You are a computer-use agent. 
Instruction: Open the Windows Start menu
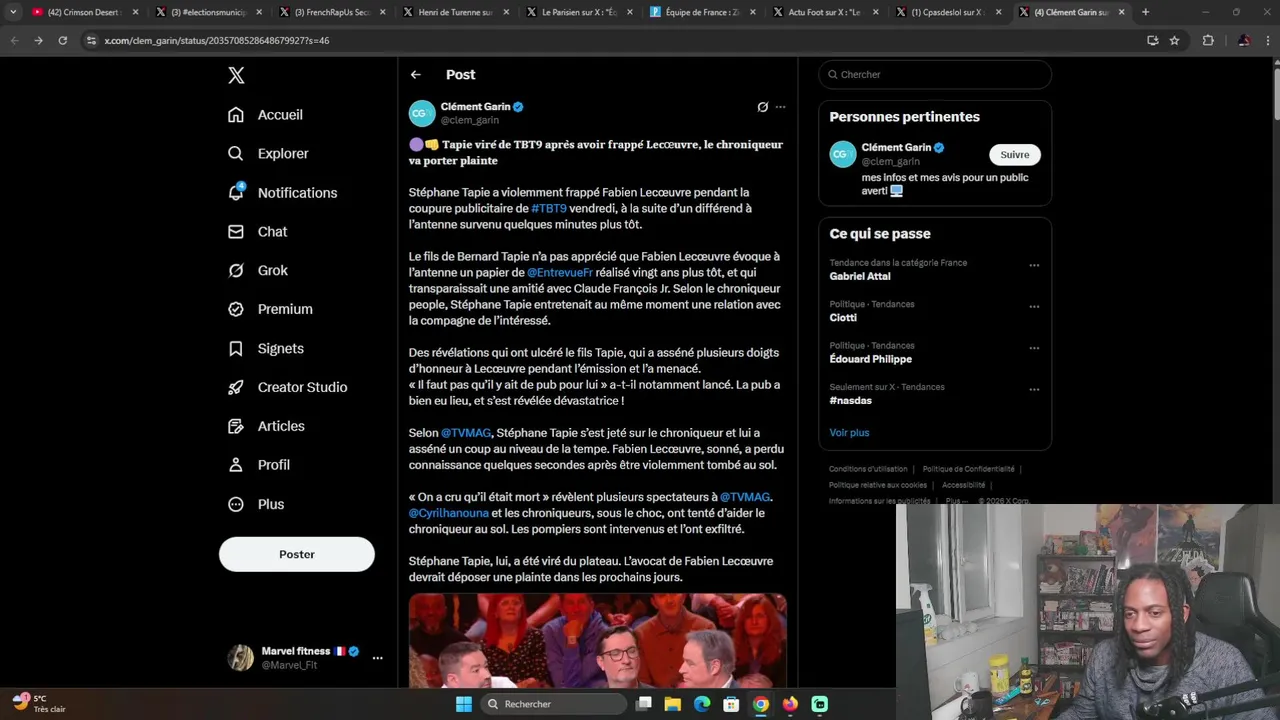(x=464, y=704)
